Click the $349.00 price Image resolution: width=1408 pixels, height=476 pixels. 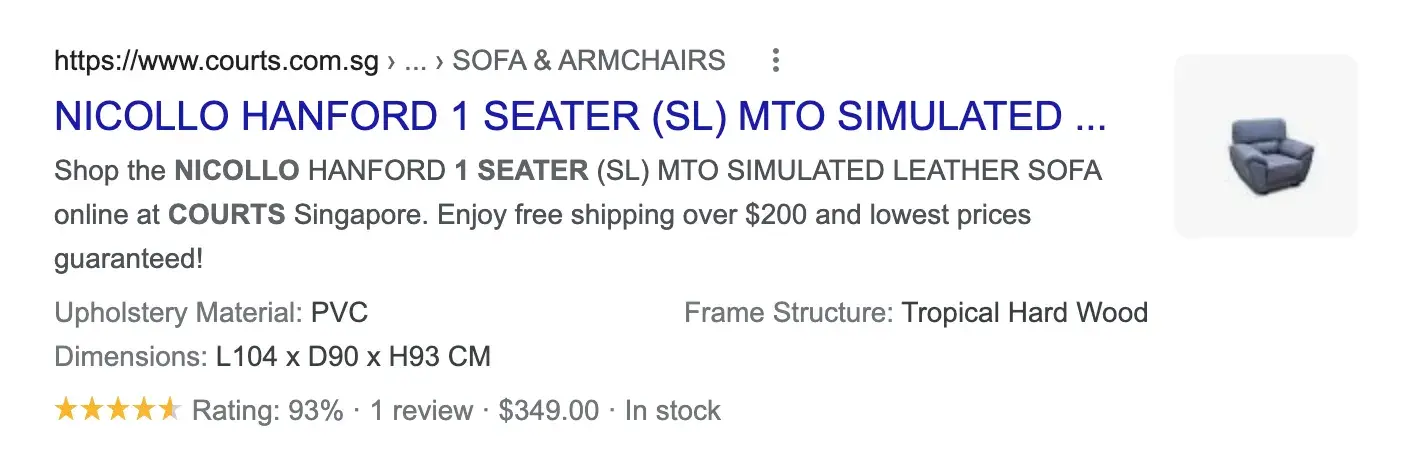click(549, 411)
